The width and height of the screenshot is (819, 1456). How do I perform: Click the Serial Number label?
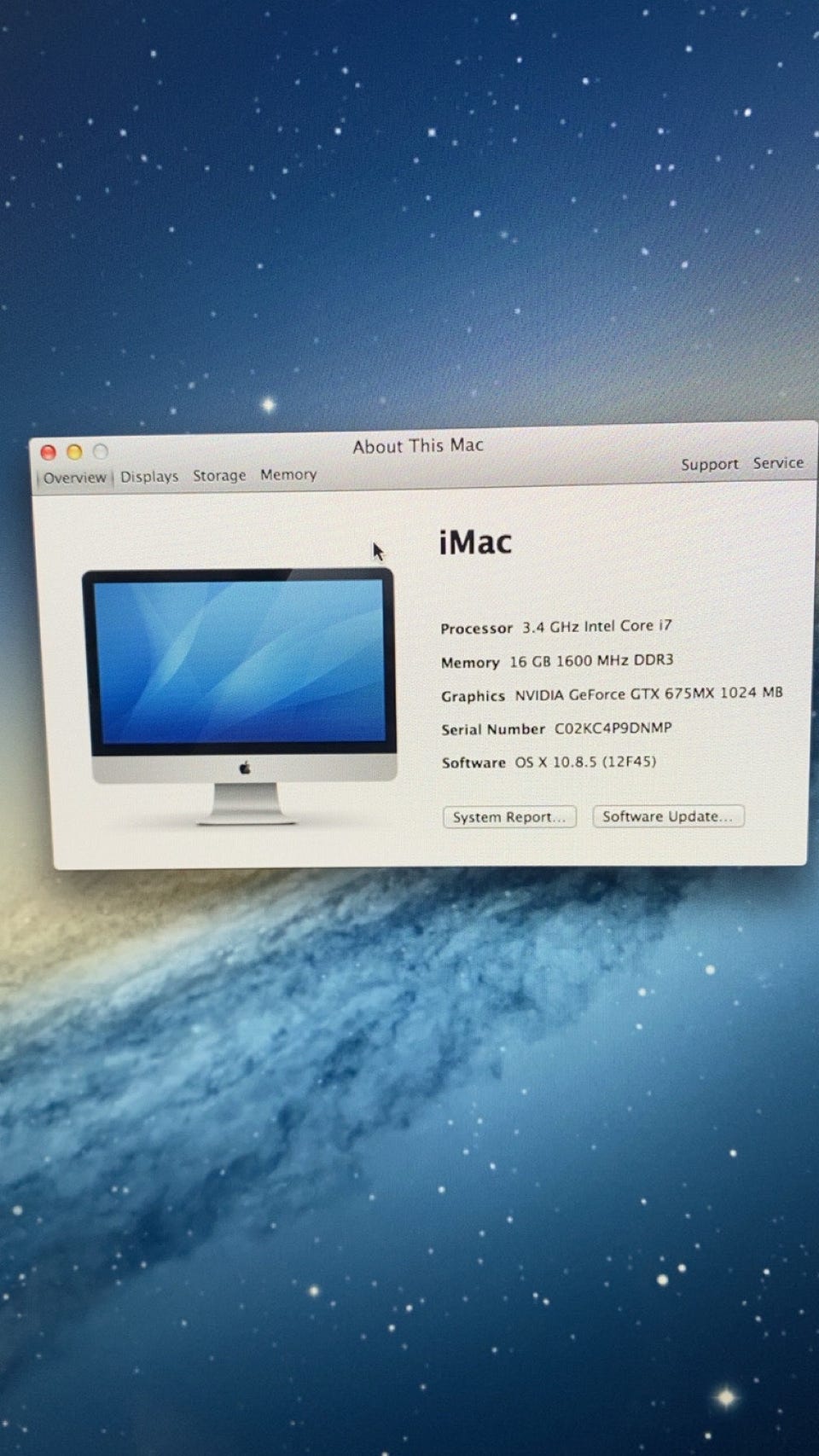click(493, 729)
